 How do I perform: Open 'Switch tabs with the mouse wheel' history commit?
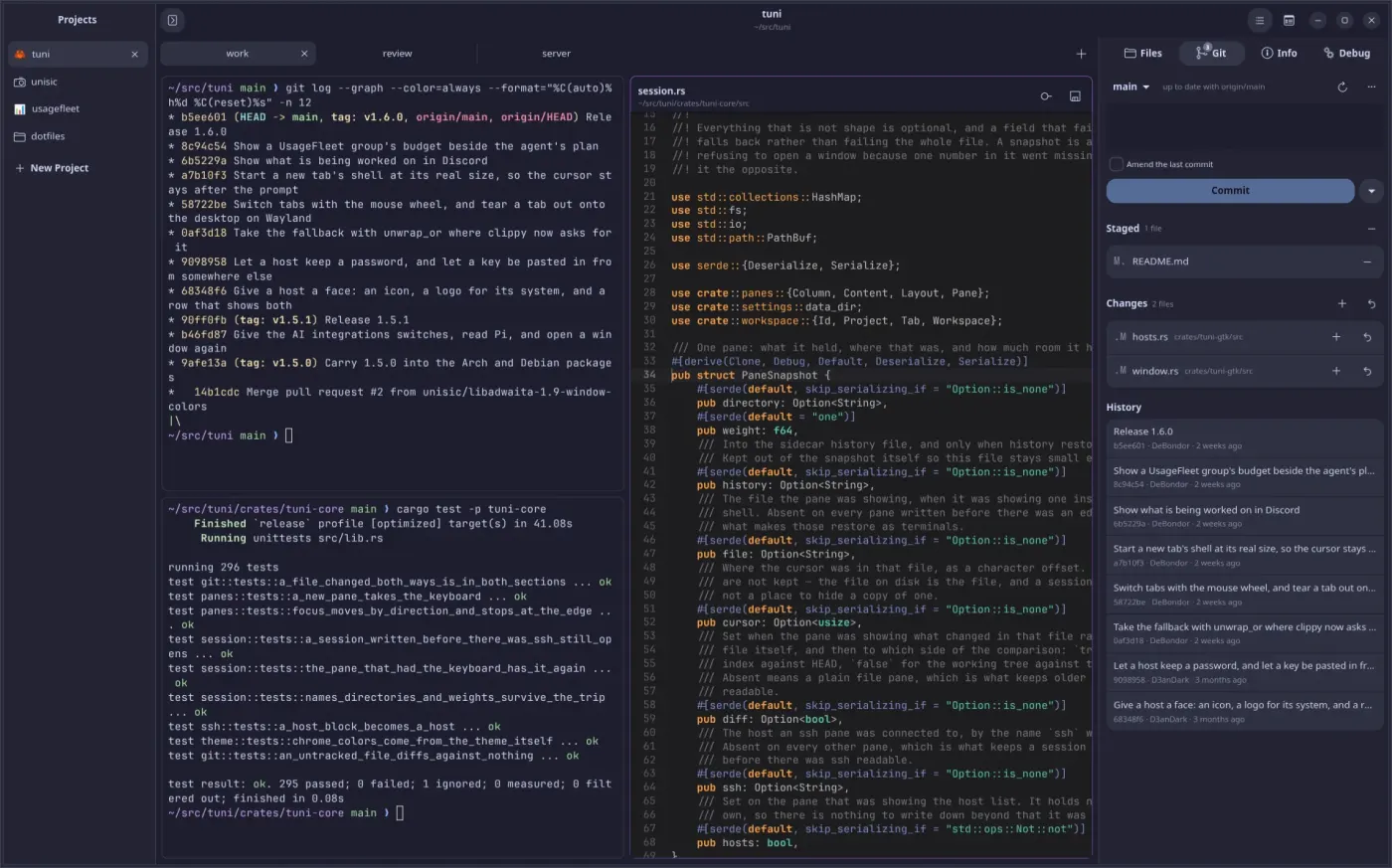[x=1245, y=595]
